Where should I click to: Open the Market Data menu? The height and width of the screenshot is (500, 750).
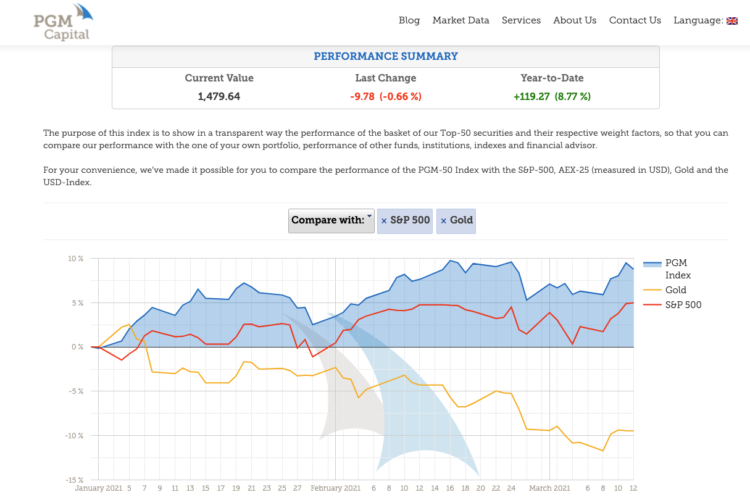tap(460, 20)
